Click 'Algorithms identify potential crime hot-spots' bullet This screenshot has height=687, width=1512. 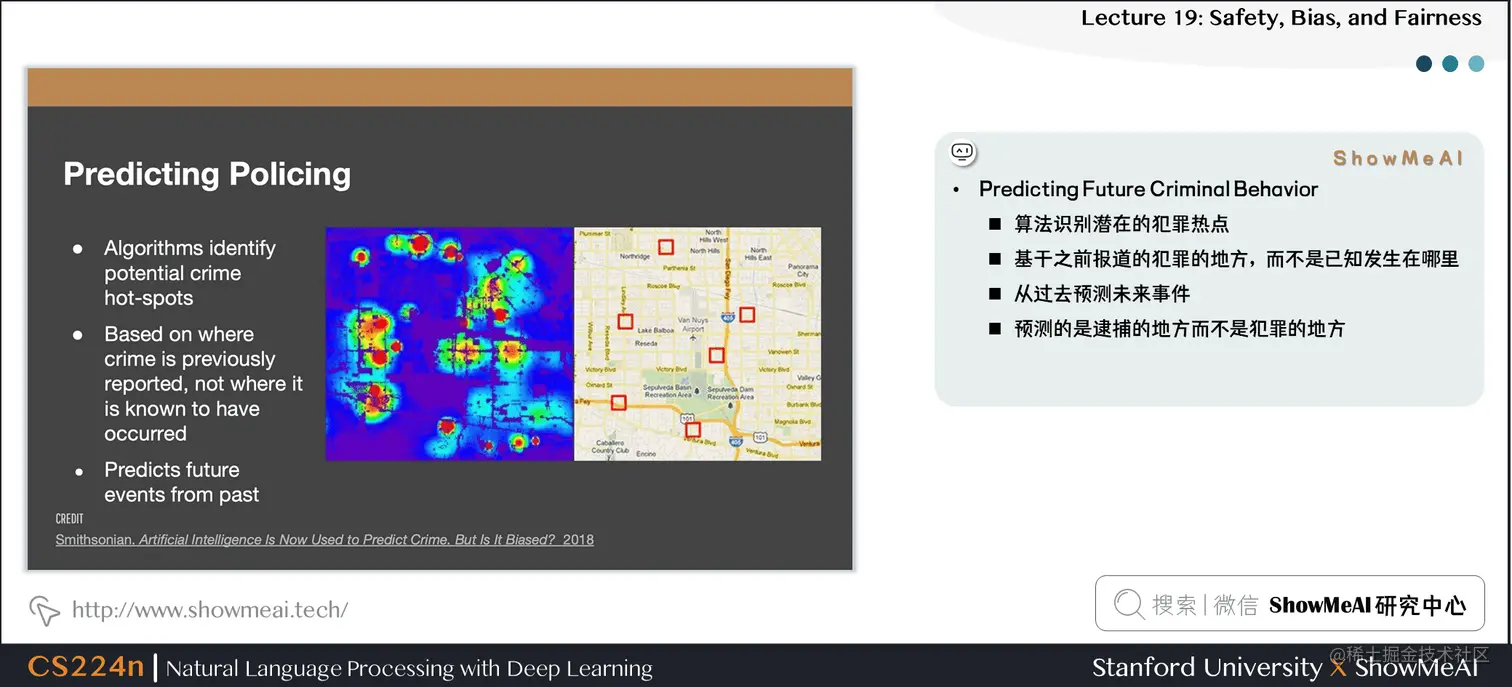(190, 273)
